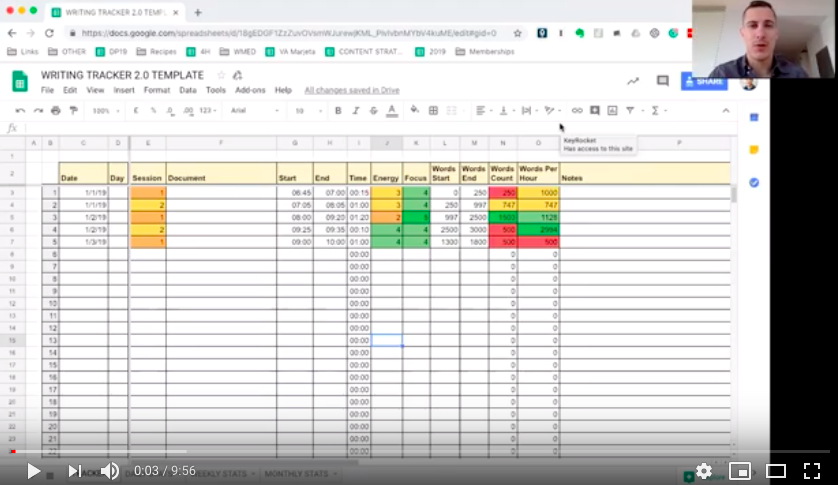Image resolution: width=838 pixels, height=485 pixels.
Task: Click the blue Share button
Action: coord(704,81)
